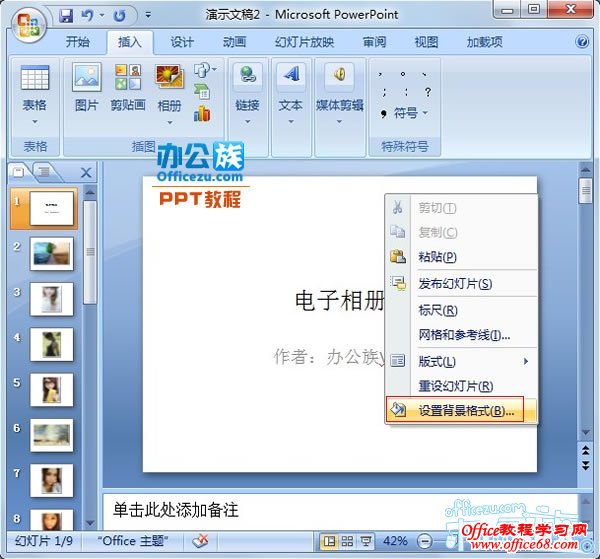Switch to the 审阅 ribbon tab

375,42
